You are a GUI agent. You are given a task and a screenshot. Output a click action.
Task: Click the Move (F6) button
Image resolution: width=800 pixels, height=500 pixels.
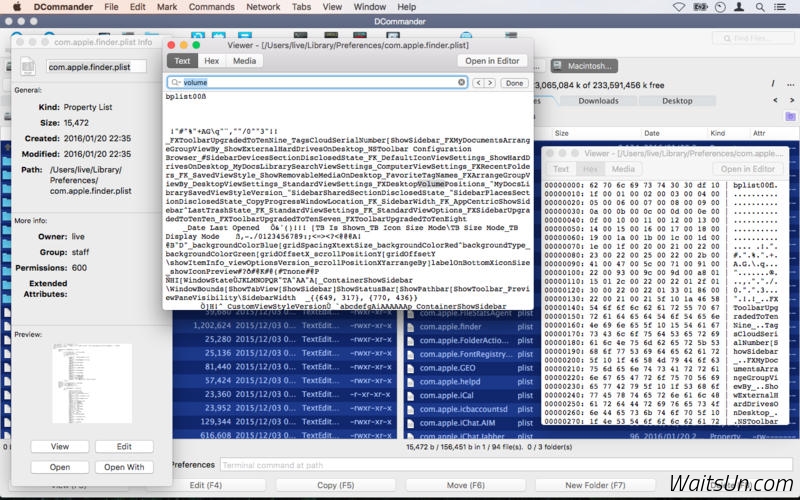(465, 485)
